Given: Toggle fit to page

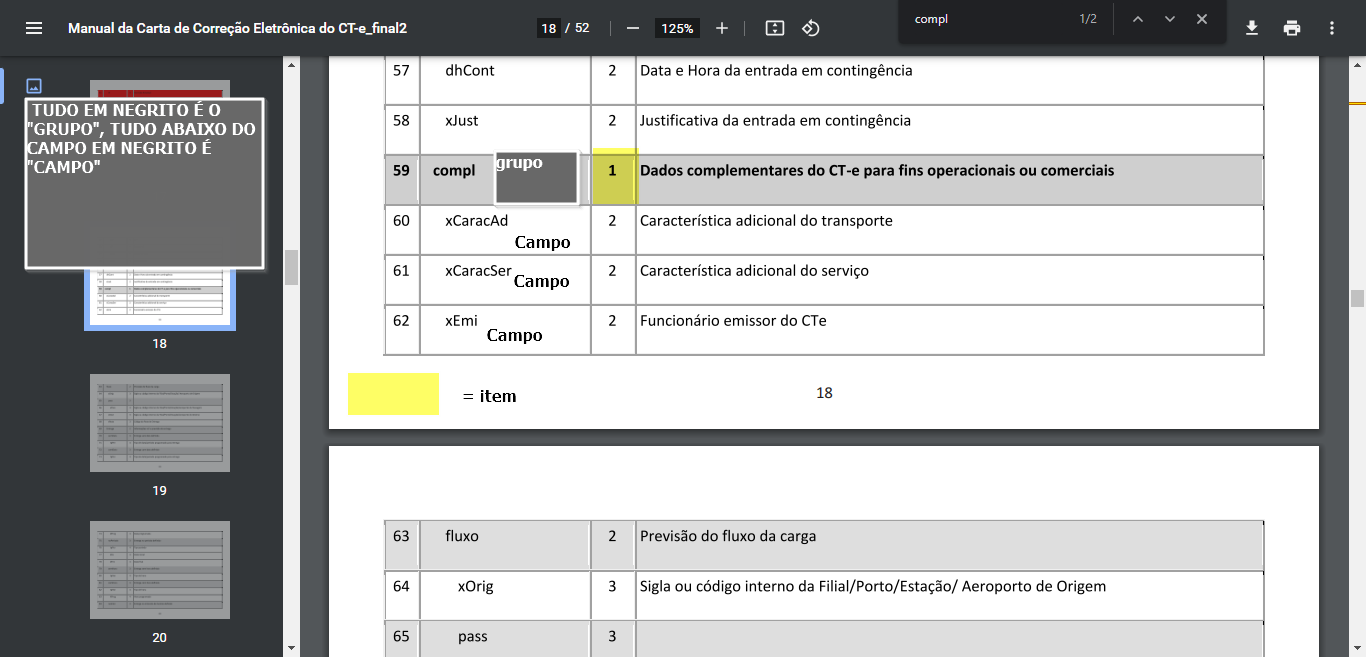Looking at the screenshot, I should pos(775,28).
